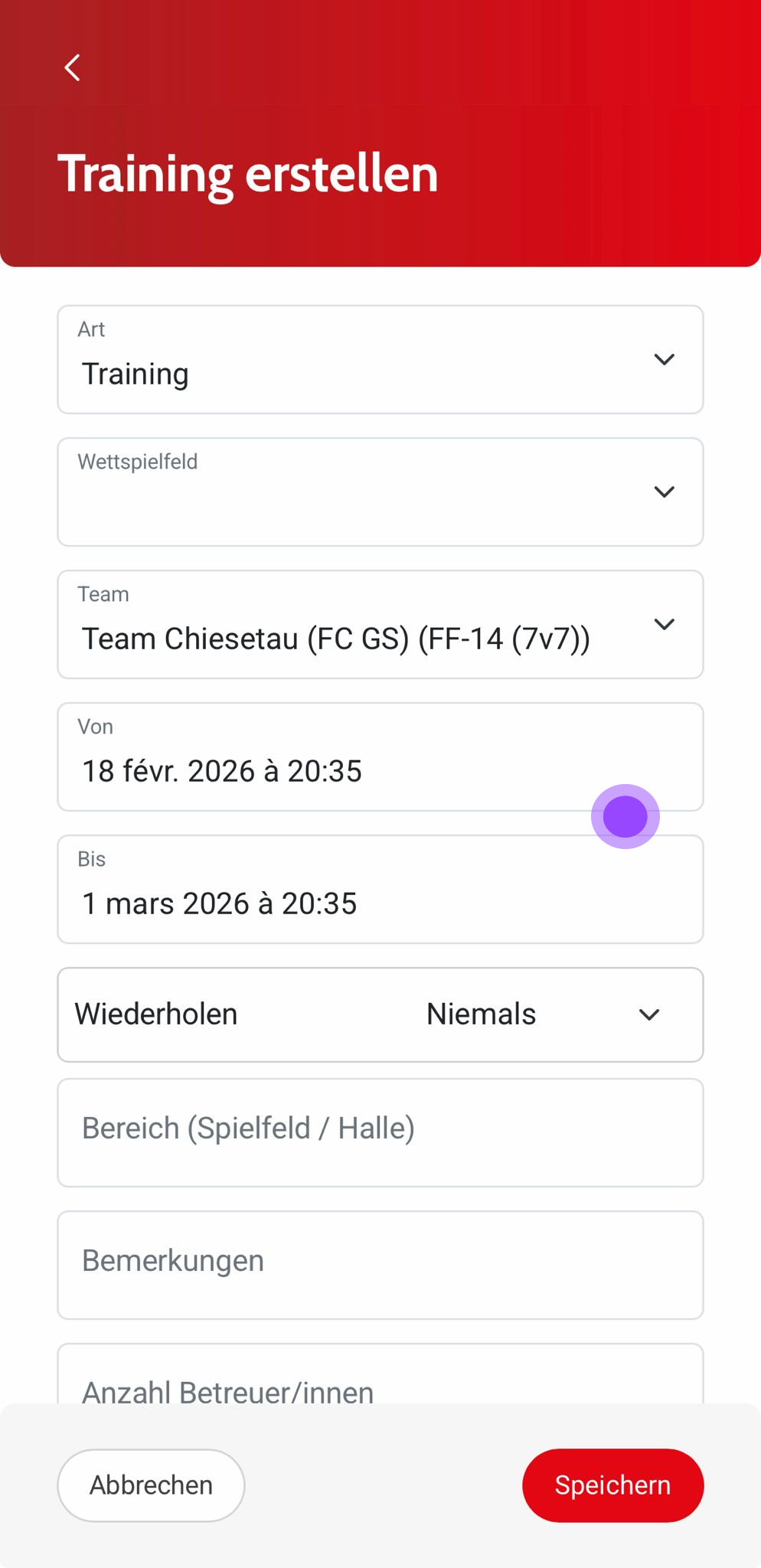Viewport: 761px width, 1568px height.
Task: Click into the Bemerkungen field
Action: pos(380,1265)
